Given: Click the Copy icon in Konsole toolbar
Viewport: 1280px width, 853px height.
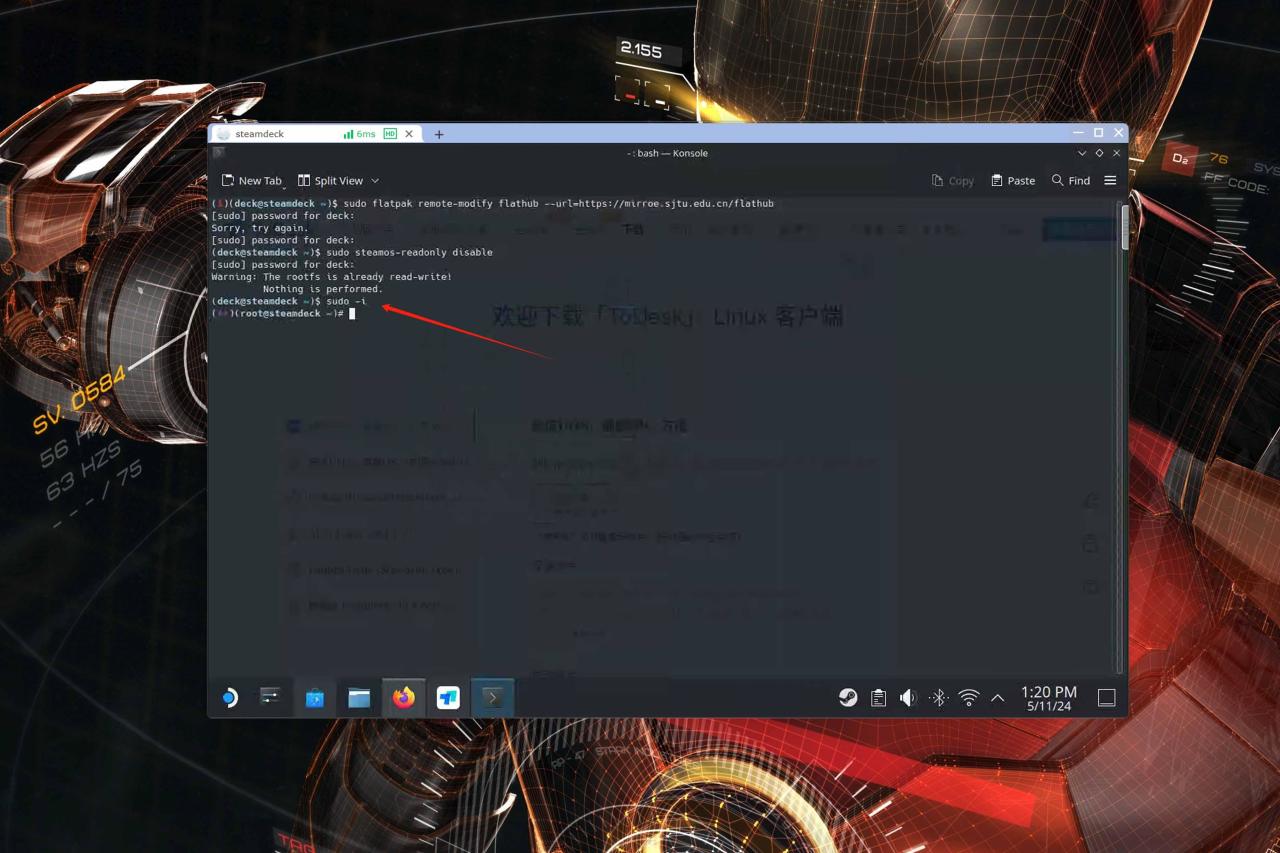Looking at the screenshot, I should click(x=952, y=180).
